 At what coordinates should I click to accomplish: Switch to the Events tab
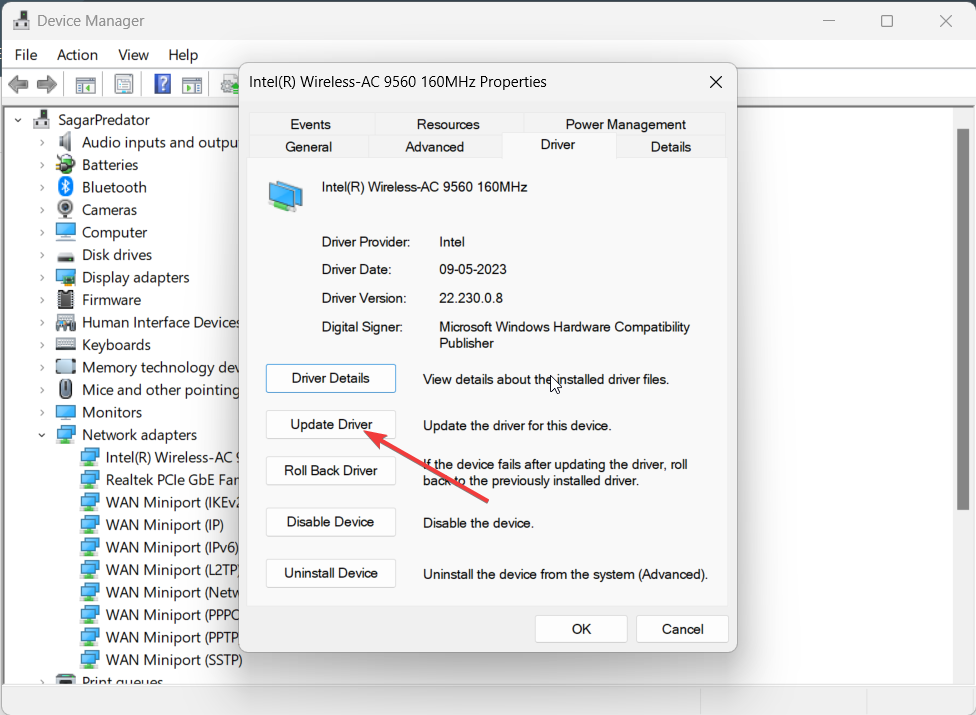pos(311,124)
